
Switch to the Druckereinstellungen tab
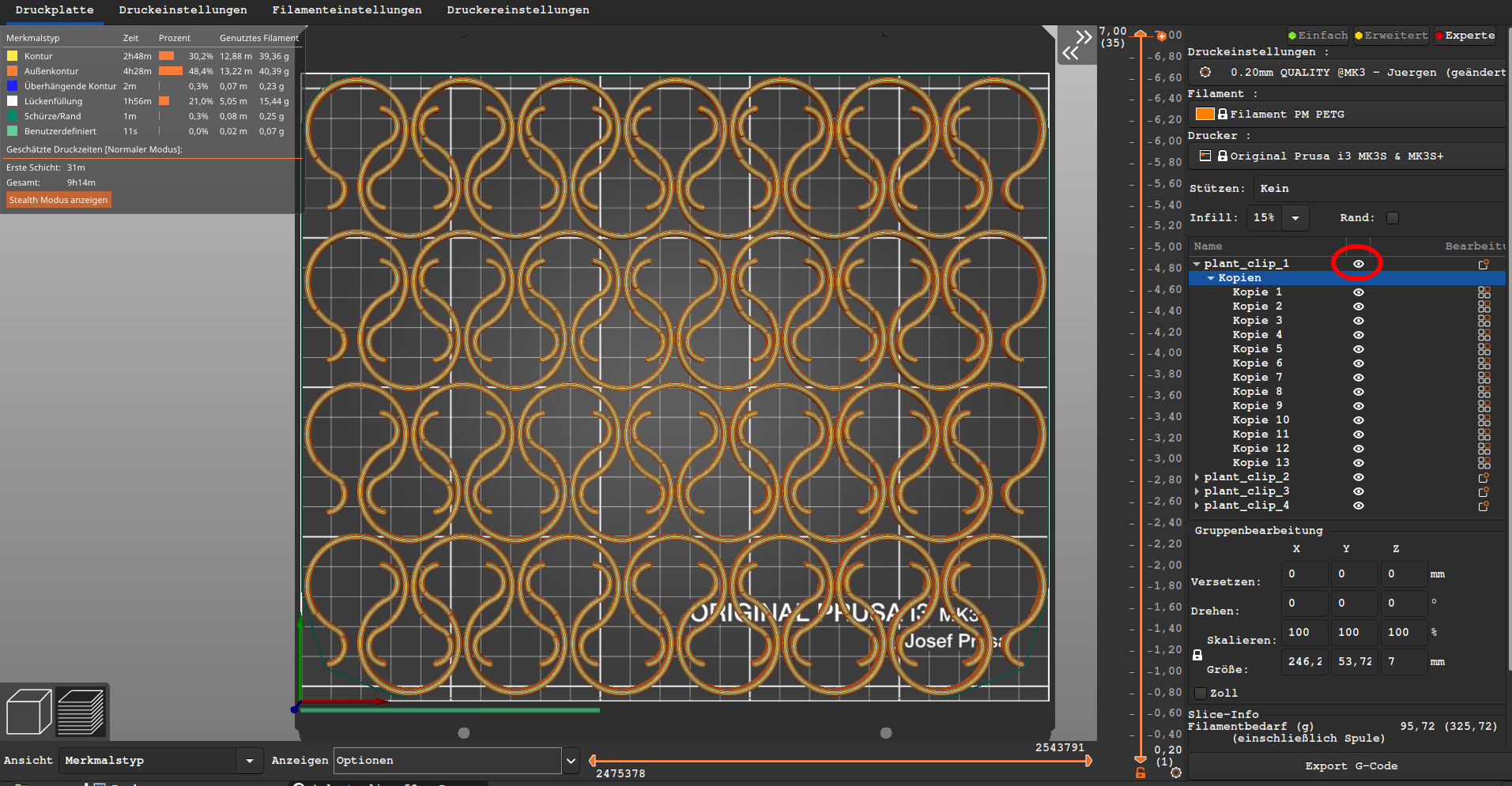(x=518, y=10)
